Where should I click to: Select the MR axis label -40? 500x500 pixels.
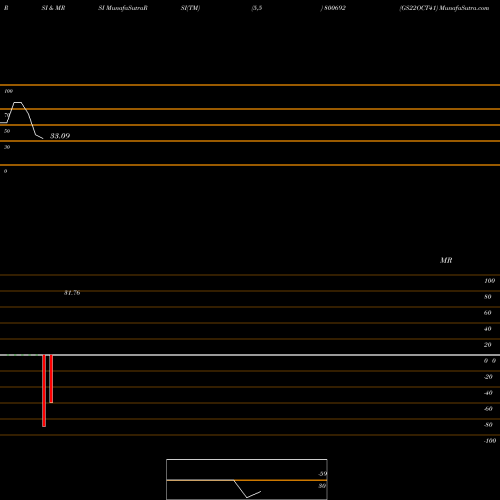(x=488, y=393)
